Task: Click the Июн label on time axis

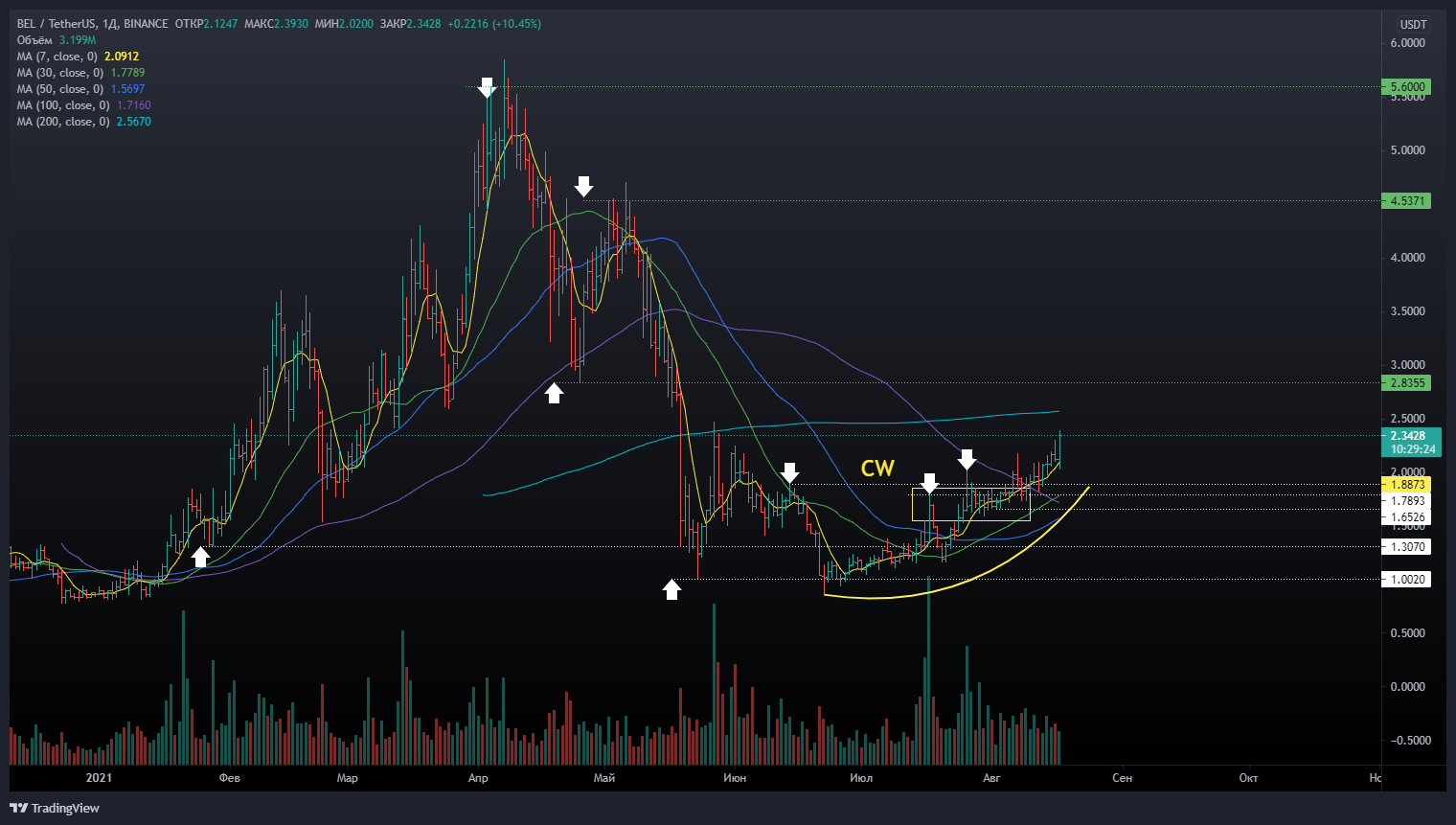Action: tap(735, 778)
